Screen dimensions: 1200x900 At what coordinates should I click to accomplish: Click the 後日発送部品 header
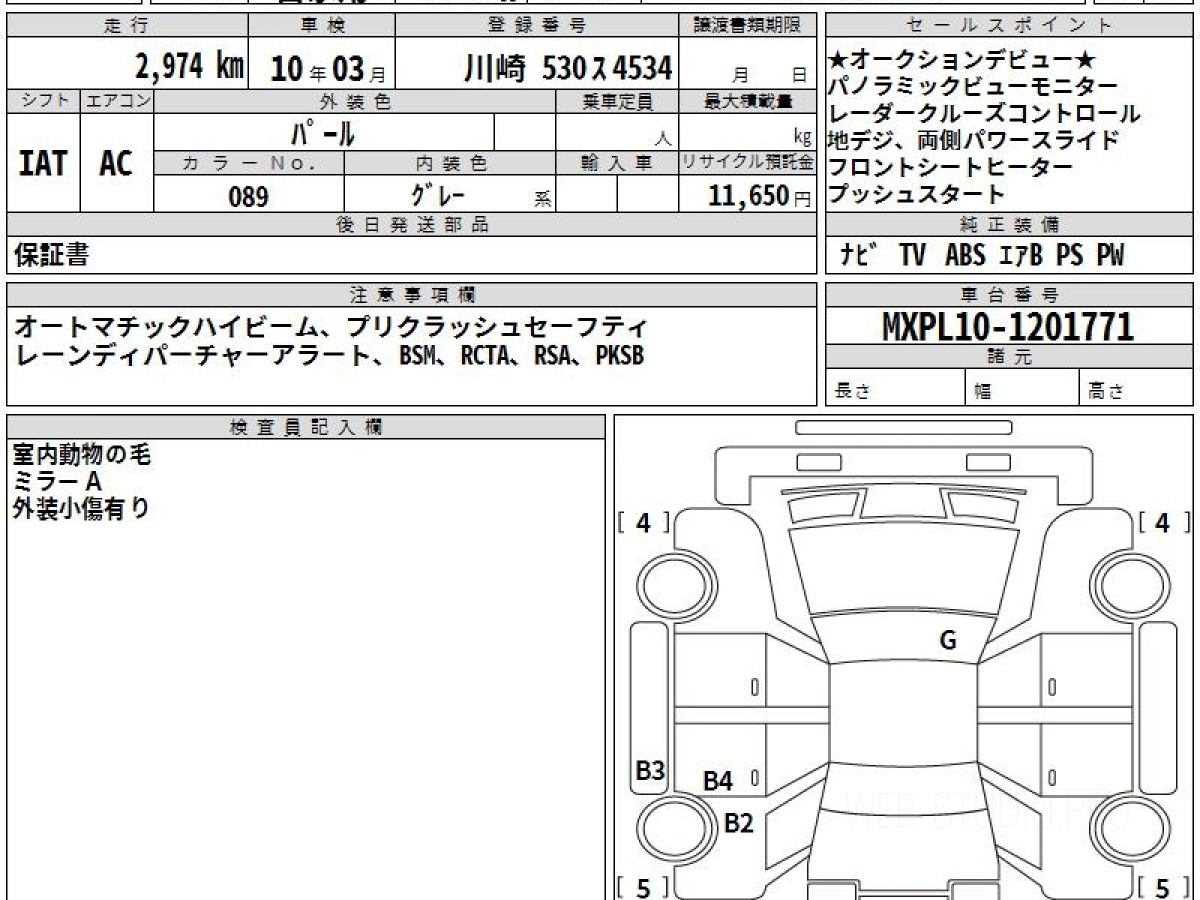(412, 225)
